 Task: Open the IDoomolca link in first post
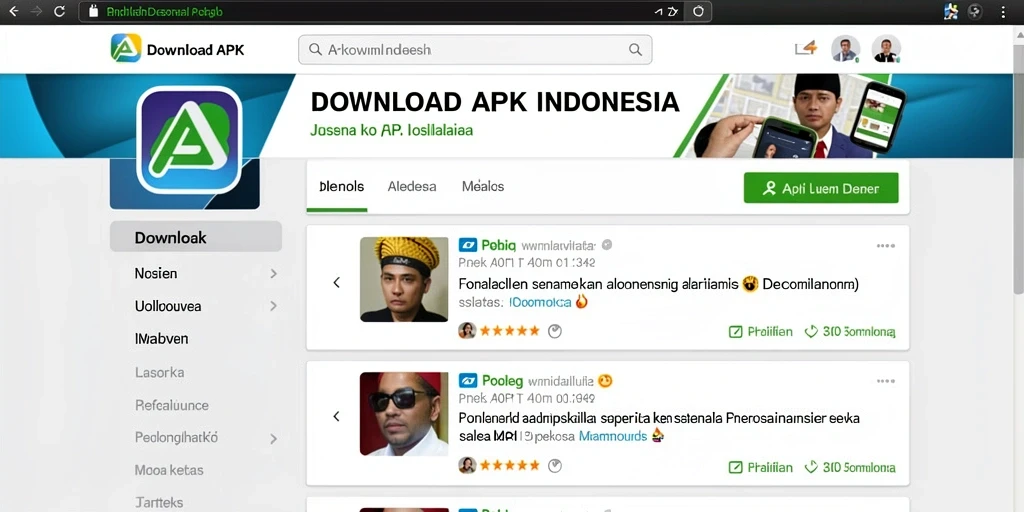point(540,302)
